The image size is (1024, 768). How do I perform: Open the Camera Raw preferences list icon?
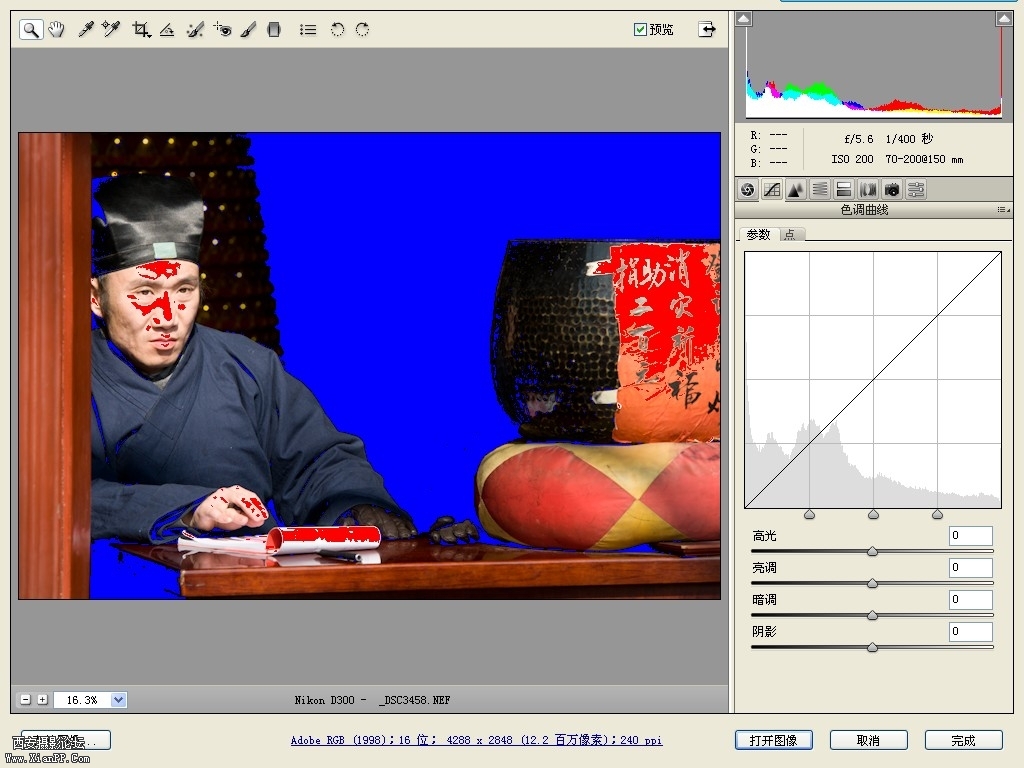[308, 30]
